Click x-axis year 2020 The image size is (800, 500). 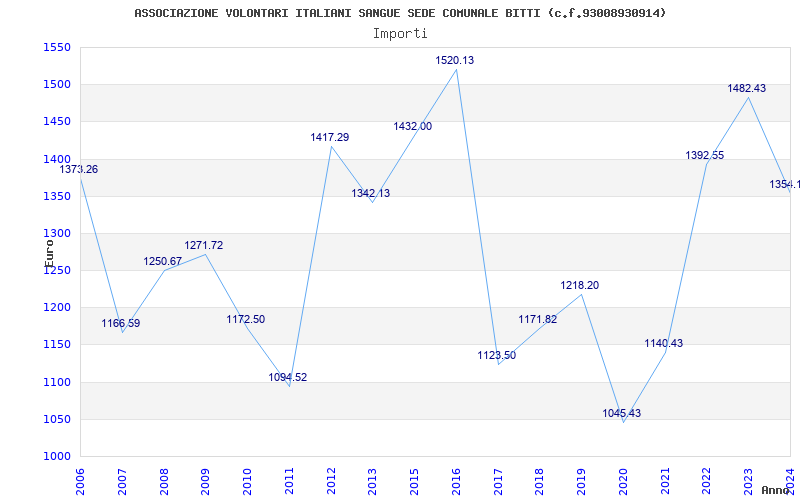coord(623,482)
